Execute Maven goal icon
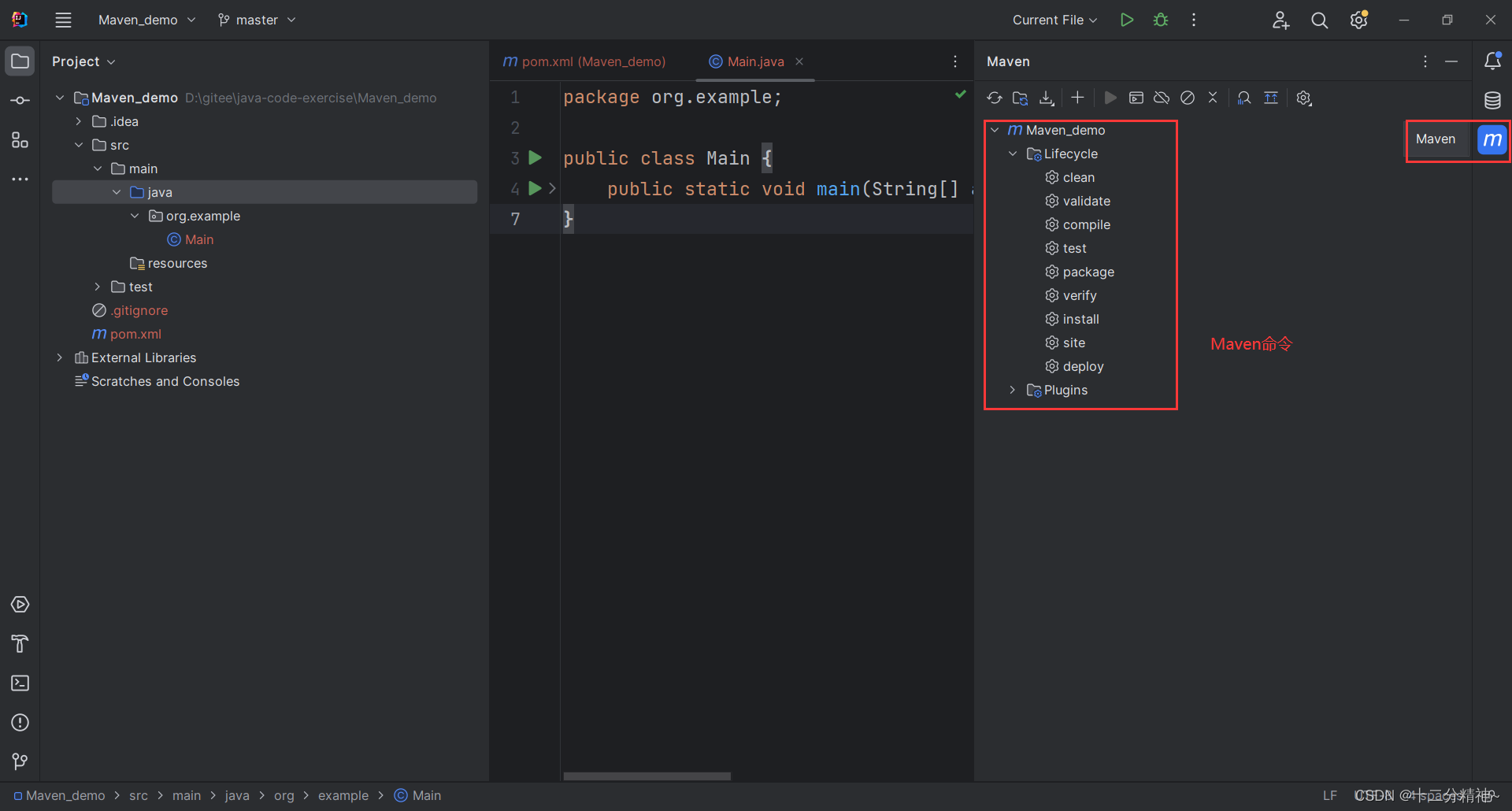This screenshot has height=811, width=1512. (1136, 98)
